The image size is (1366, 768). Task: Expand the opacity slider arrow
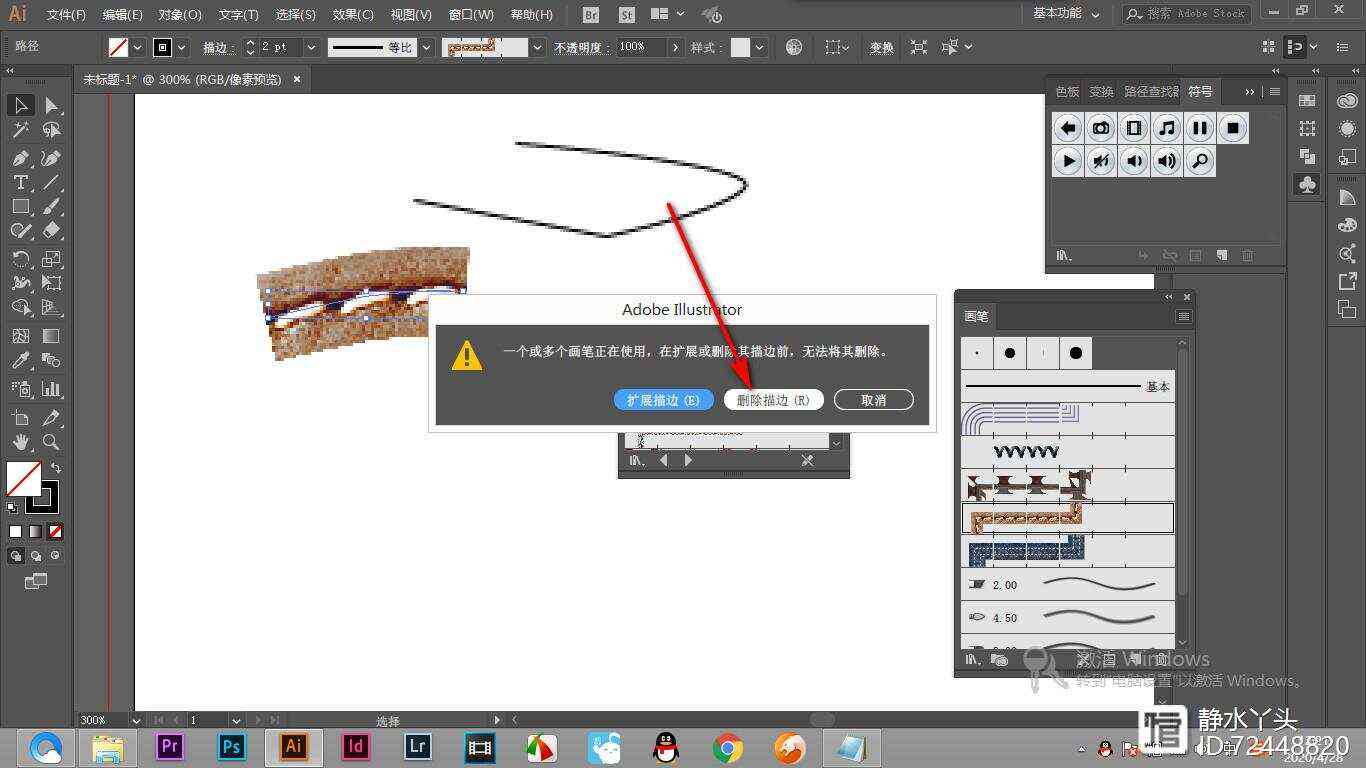[676, 47]
